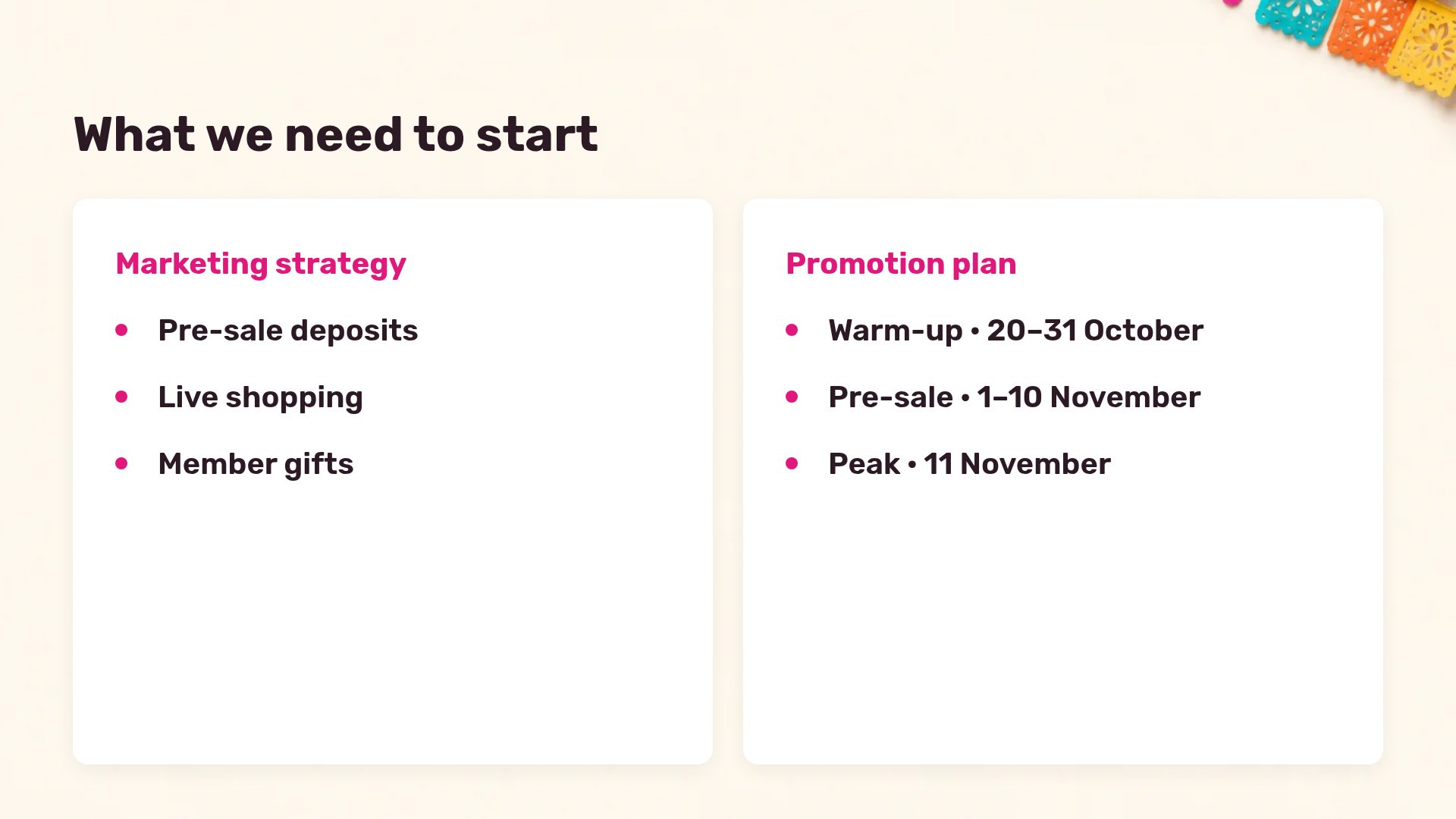Click the Member gifts bullet text

click(256, 464)
